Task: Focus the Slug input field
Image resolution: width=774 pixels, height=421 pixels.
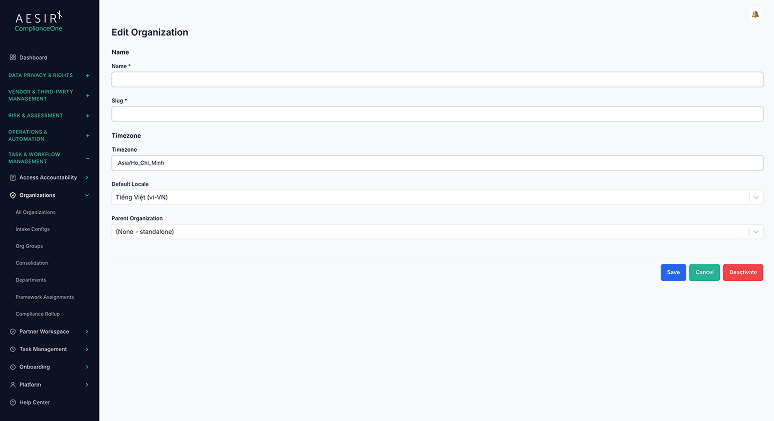Action: [x=437, y=114]
